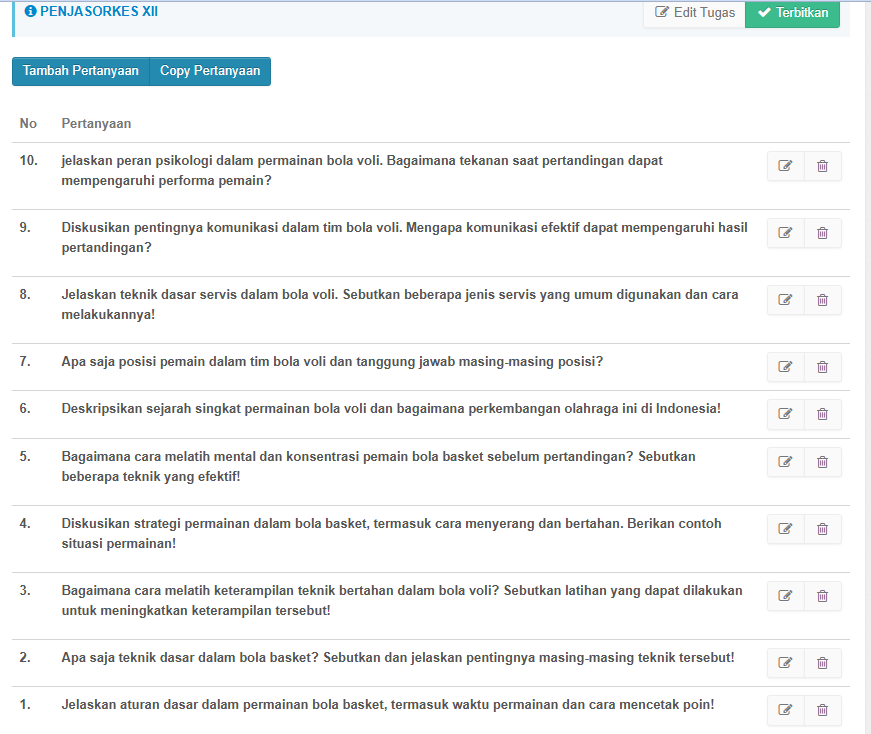Publish task with green Terbitkan button
The image size is (871, 734).
tap(792, 13)
